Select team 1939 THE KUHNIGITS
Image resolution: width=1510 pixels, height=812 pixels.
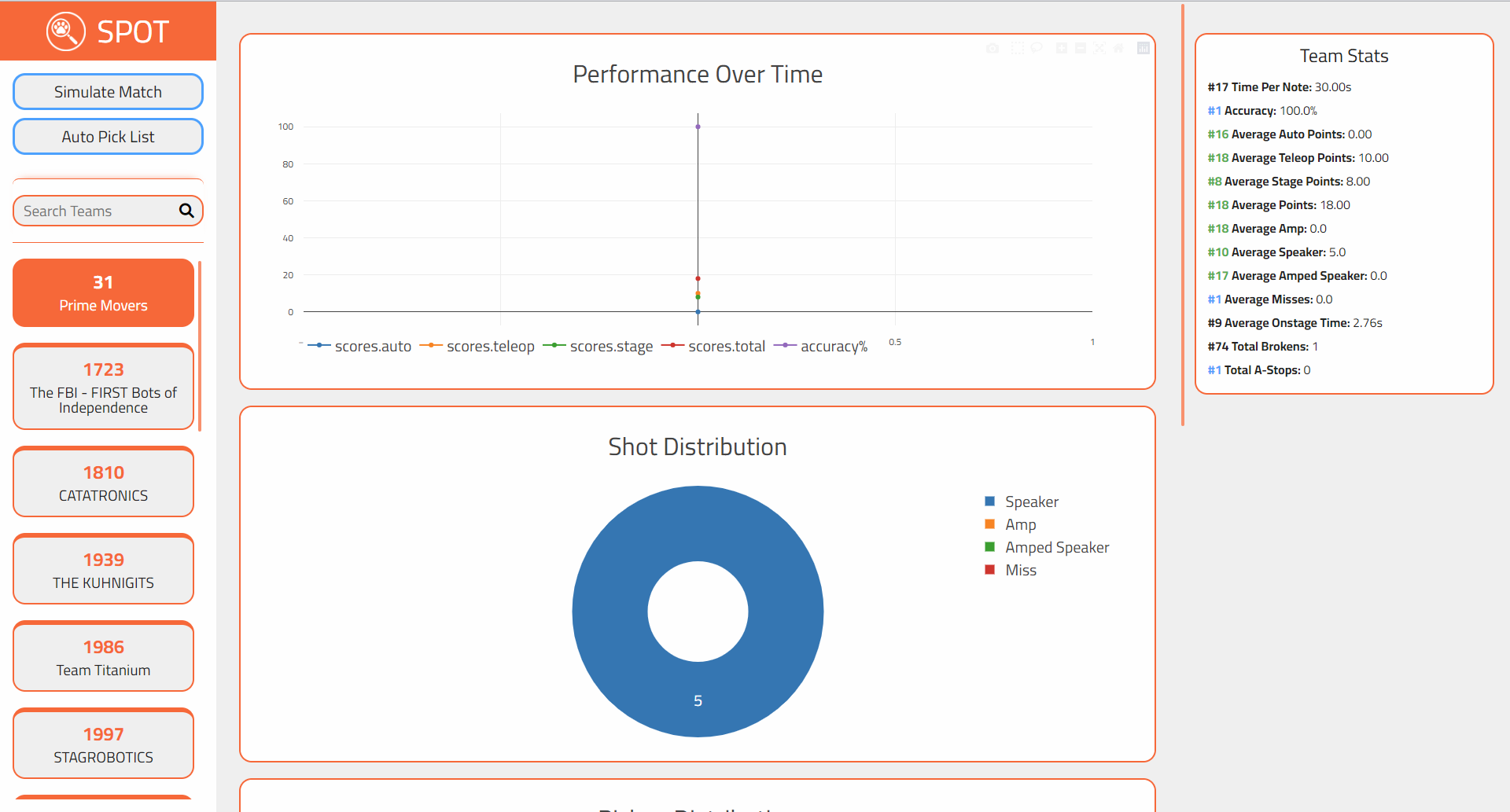click(103, 569)
